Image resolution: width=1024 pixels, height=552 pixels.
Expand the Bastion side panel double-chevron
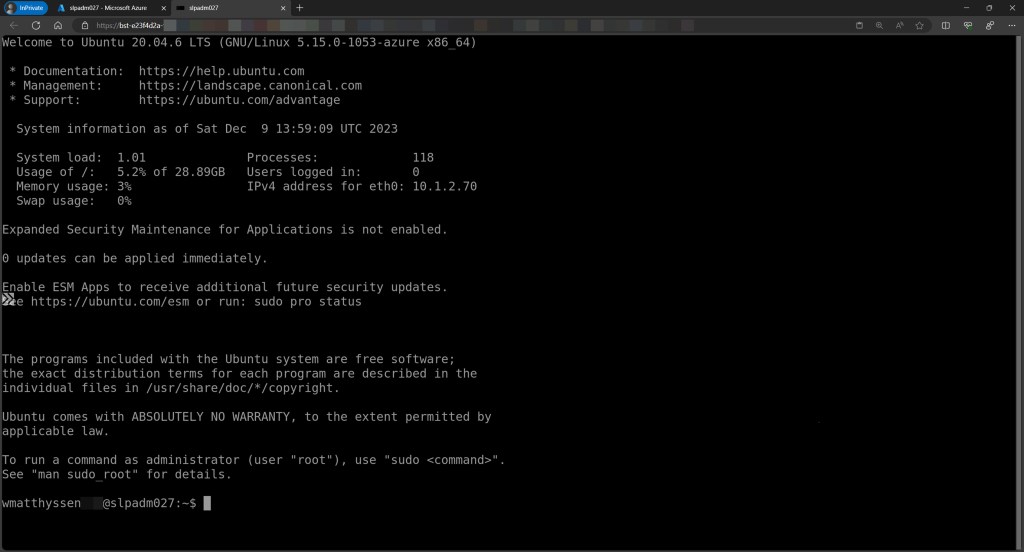pos(8,299)
